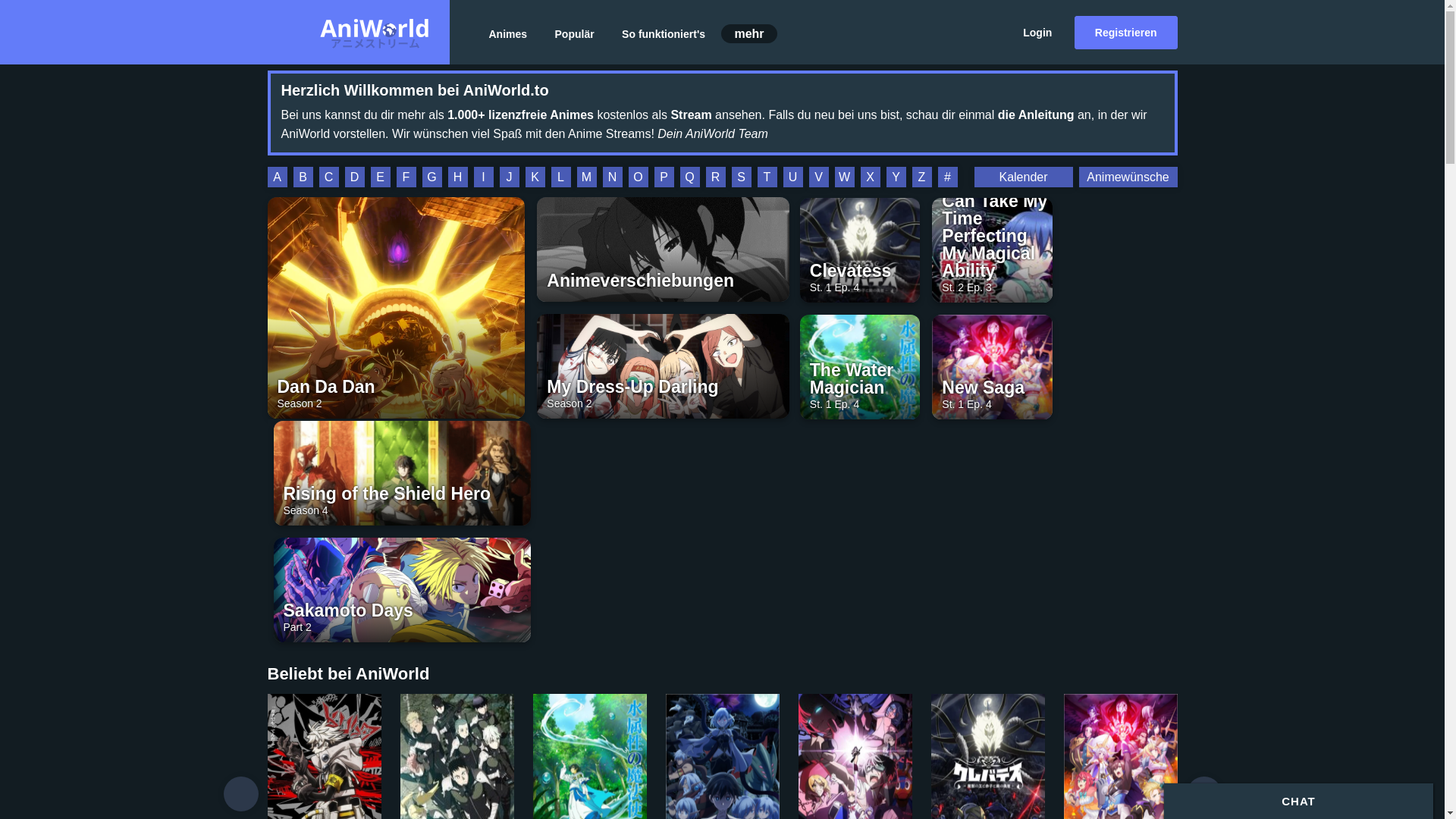
Task: Filter animes by letter Z
Action: pos(921,177)
